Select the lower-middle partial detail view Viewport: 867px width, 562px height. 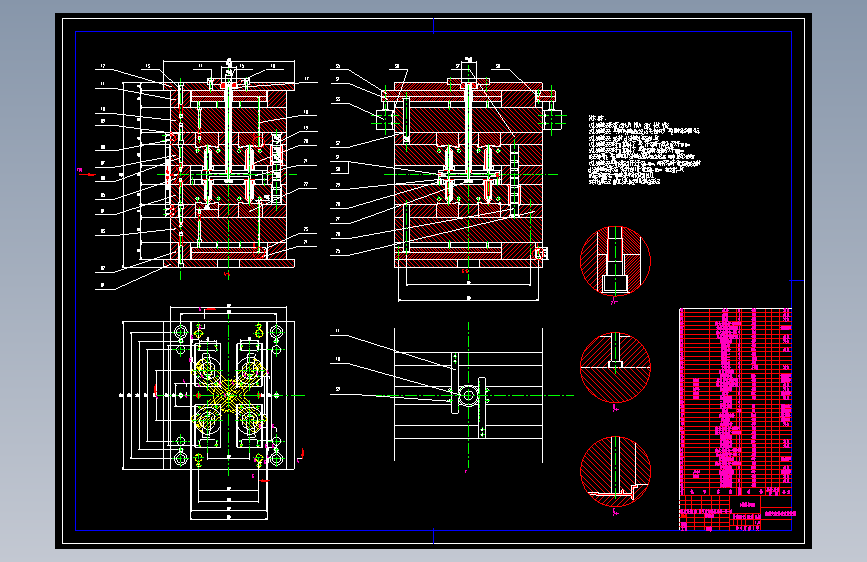click(x=452, y=396)
